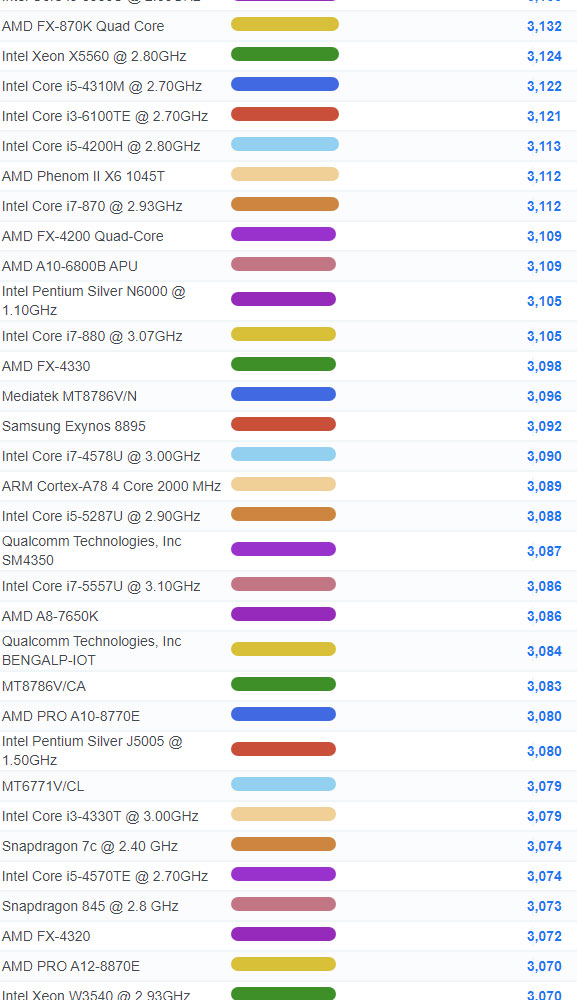Viewport: 577px width, 1000px height.
Task: Click 3,109 score on AMD FX-4200 row
Action: tap(544, 236)
